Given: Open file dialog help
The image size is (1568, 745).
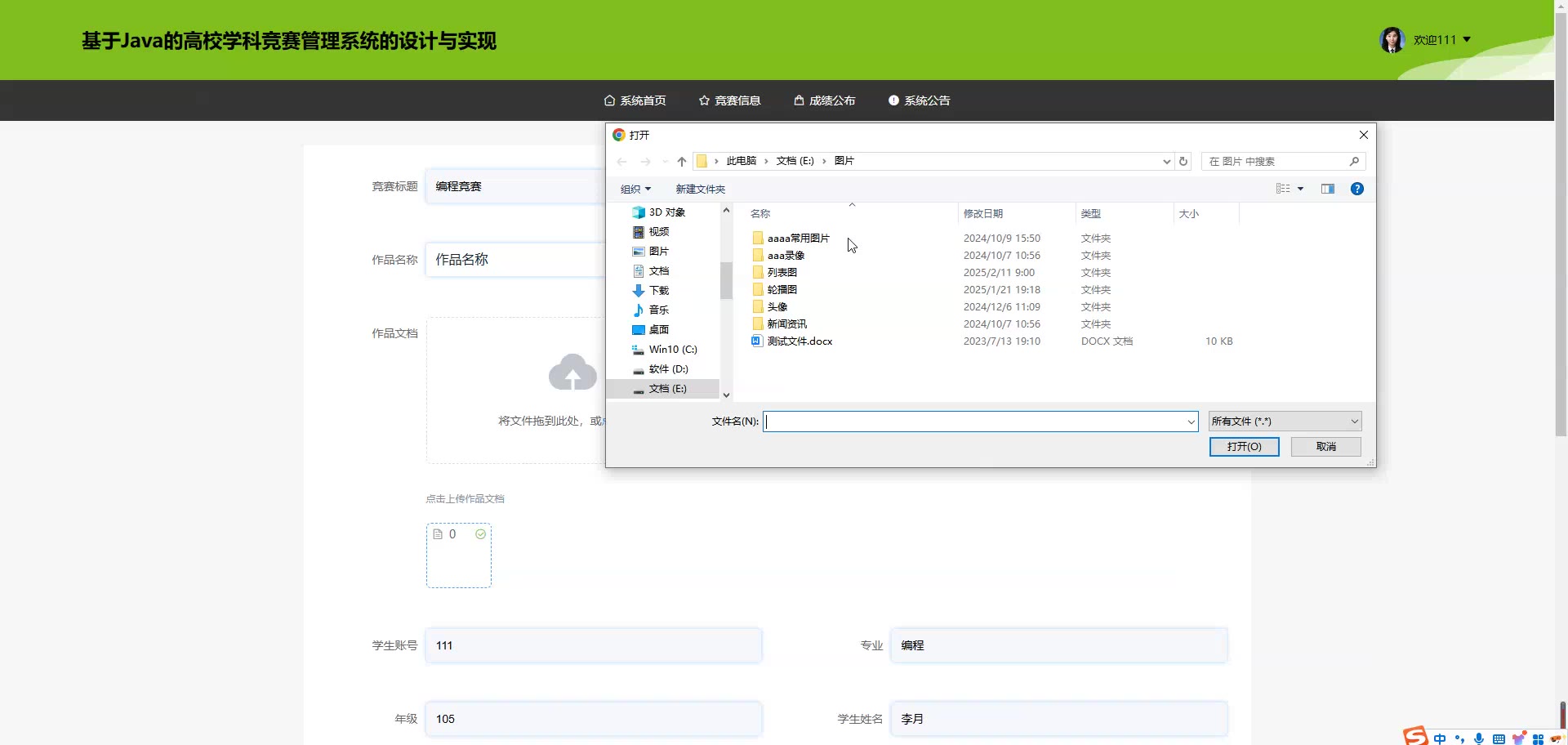Looking at the screenshot, I should [1356, 189].
